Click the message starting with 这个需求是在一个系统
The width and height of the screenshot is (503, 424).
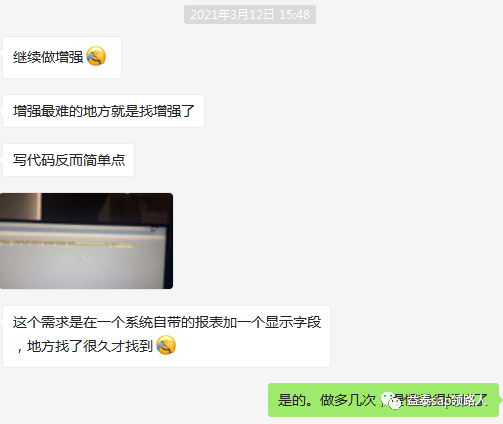pos(166,336)
